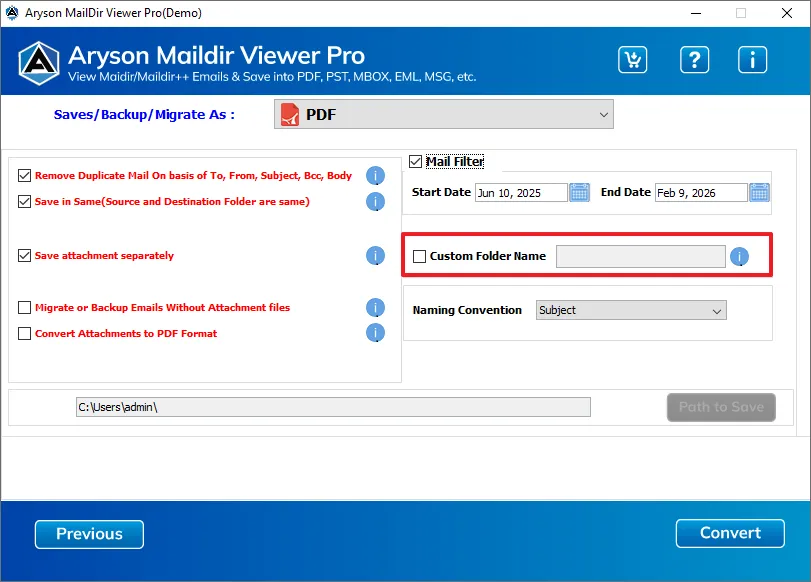
Task: Click the PDF icon in format selector
Action: [x=290, y=114]
